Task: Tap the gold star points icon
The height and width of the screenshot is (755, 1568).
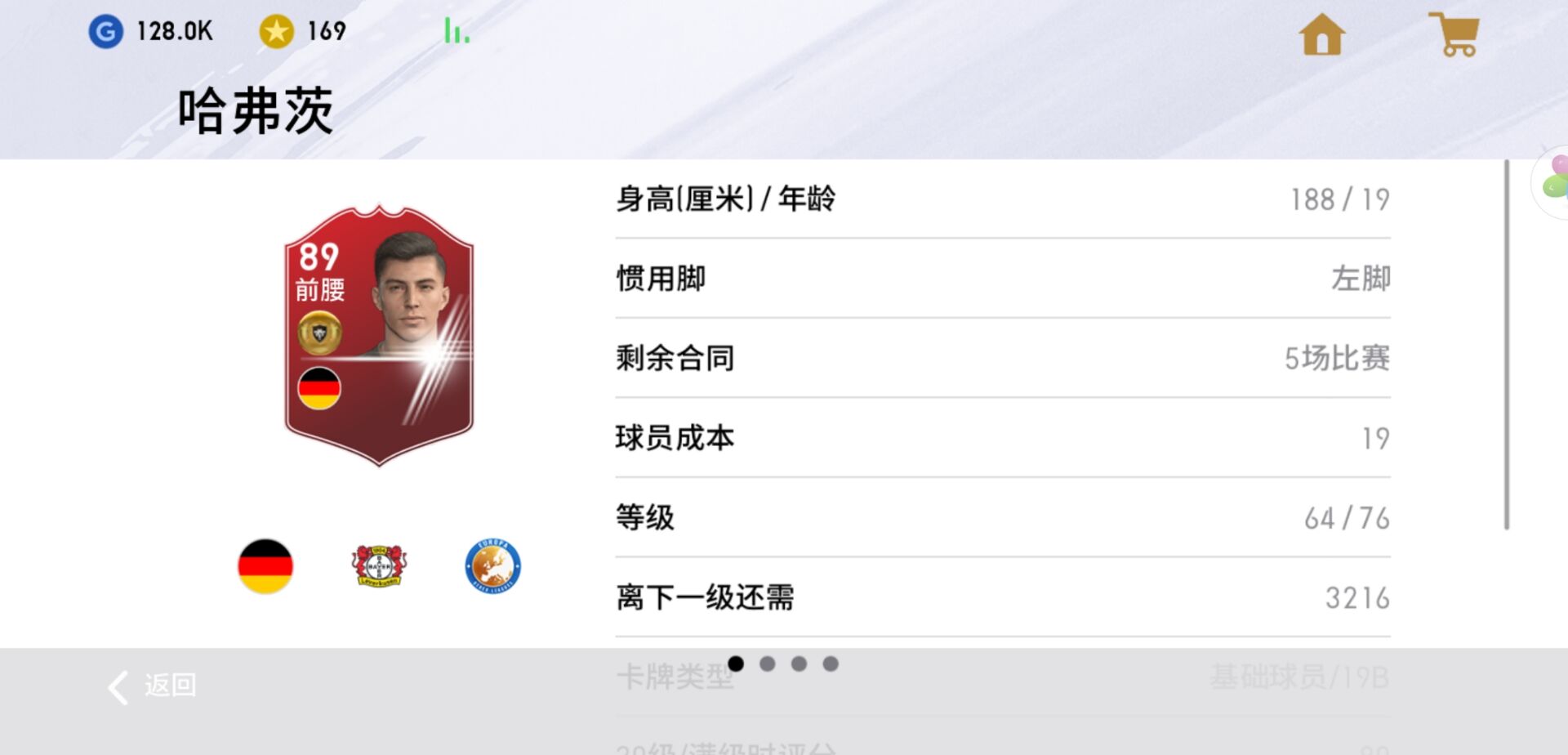Action: (x=276, y=32)
